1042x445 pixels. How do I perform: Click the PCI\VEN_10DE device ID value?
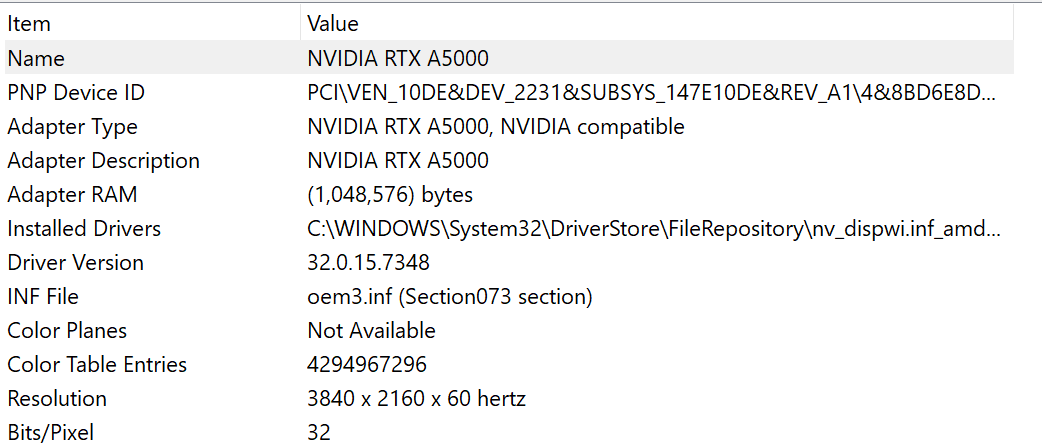pos(651,93)
